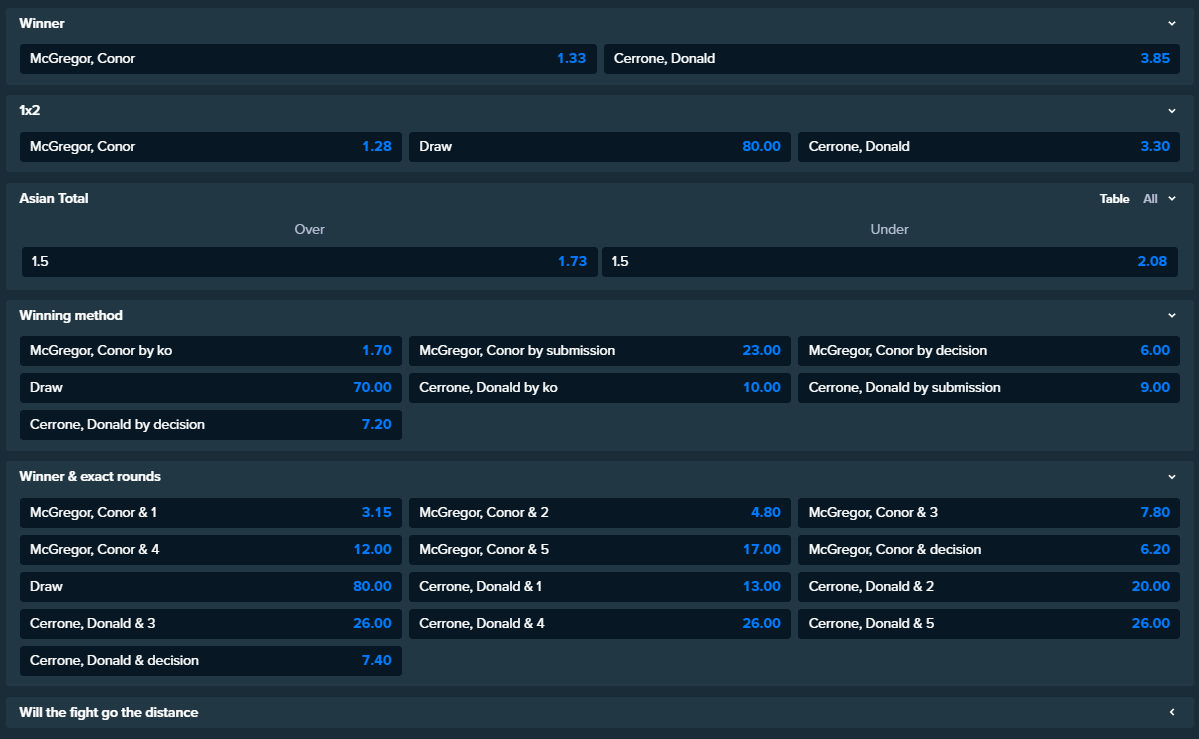Bet on Cerrone, Donald to win at 3.85
1199x739 pixels.
[892, 59]
